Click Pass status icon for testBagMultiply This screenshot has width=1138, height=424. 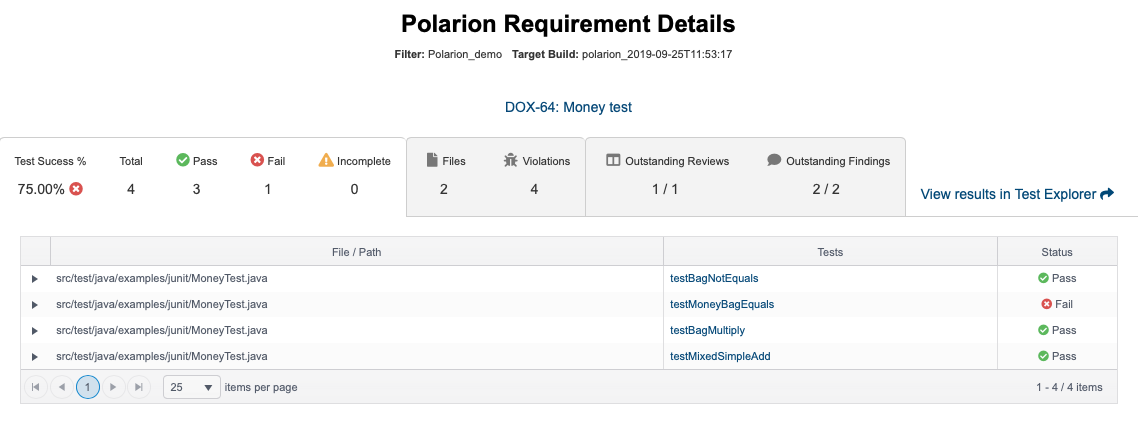pyautogui.click(x=1043, y=330)
